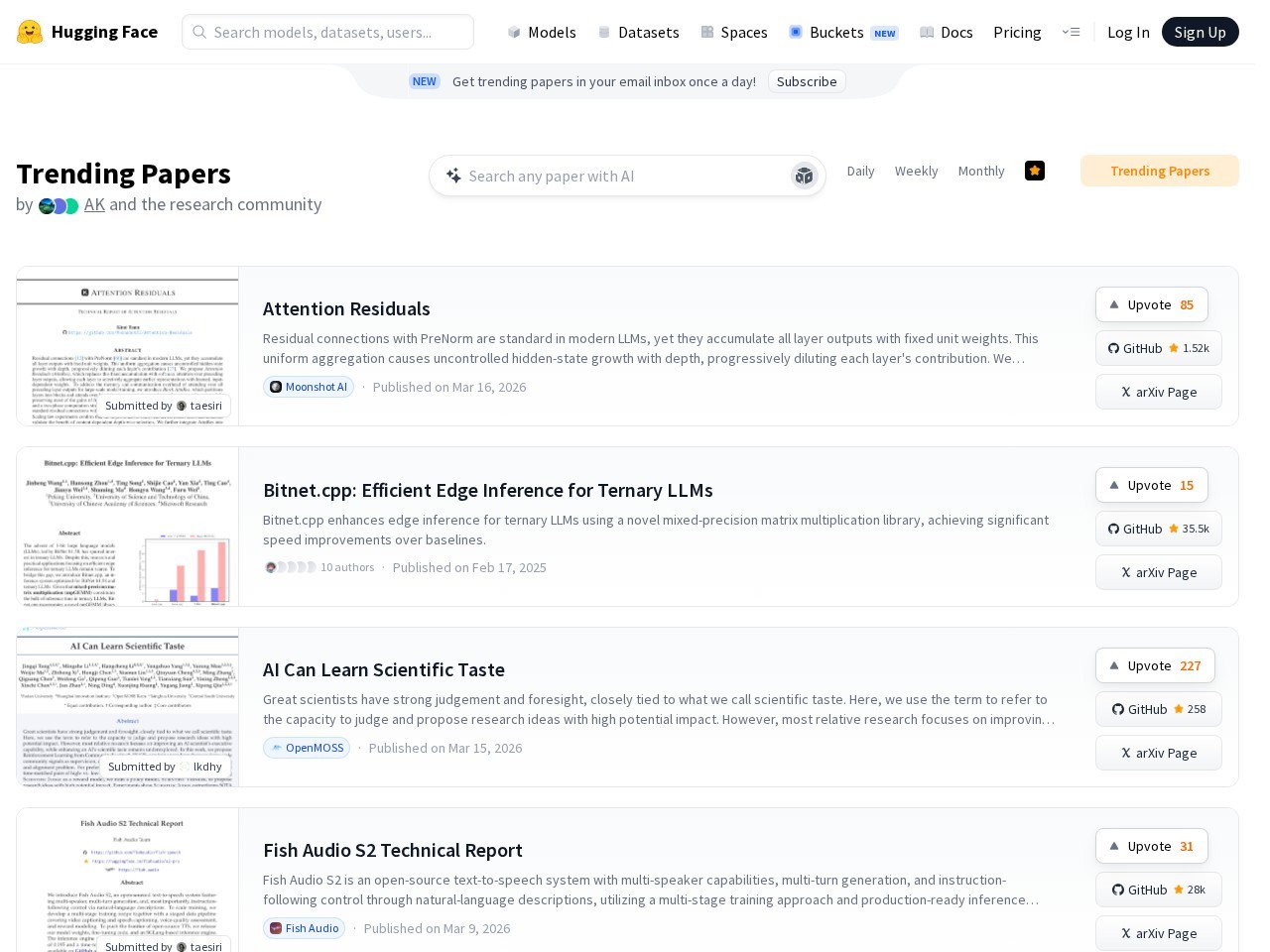Click the Sign Up button
Image resolution: width=1270 pixels, height=952 pixels.
click(1200, 32)
